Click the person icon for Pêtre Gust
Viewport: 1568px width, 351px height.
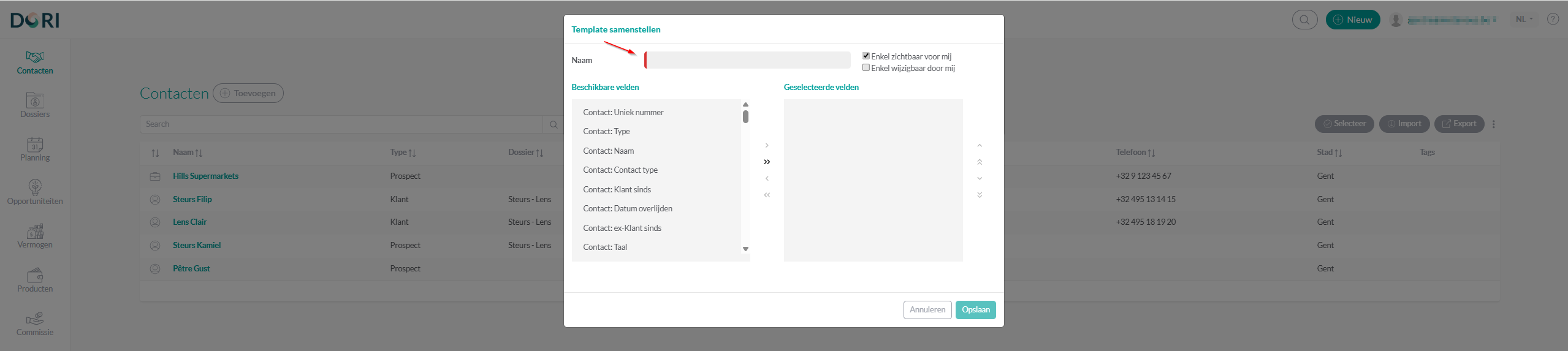(155, 268)
